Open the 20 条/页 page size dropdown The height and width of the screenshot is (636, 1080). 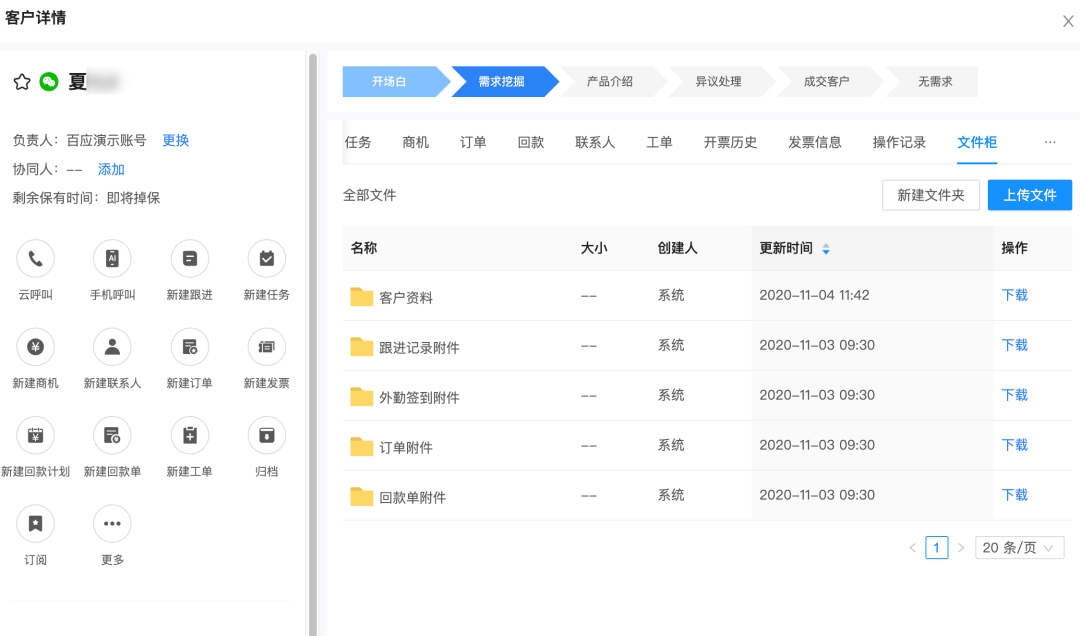1019,548
